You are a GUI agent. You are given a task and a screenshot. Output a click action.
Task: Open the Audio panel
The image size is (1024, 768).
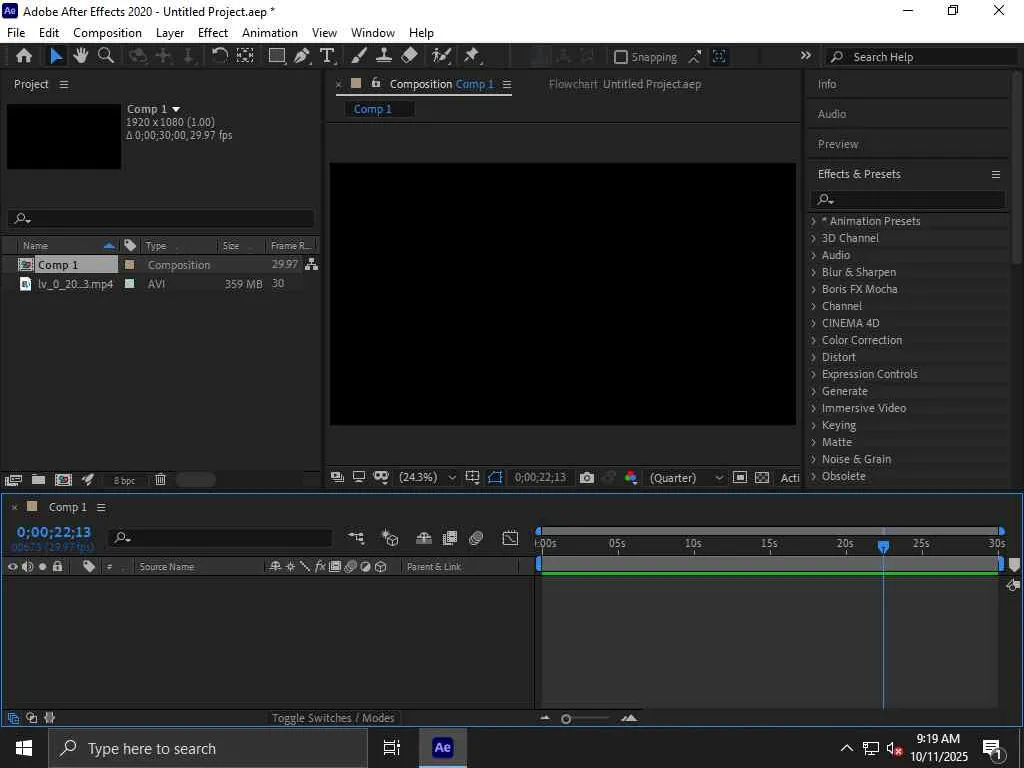pyautogui.click(x=831, y=114)
